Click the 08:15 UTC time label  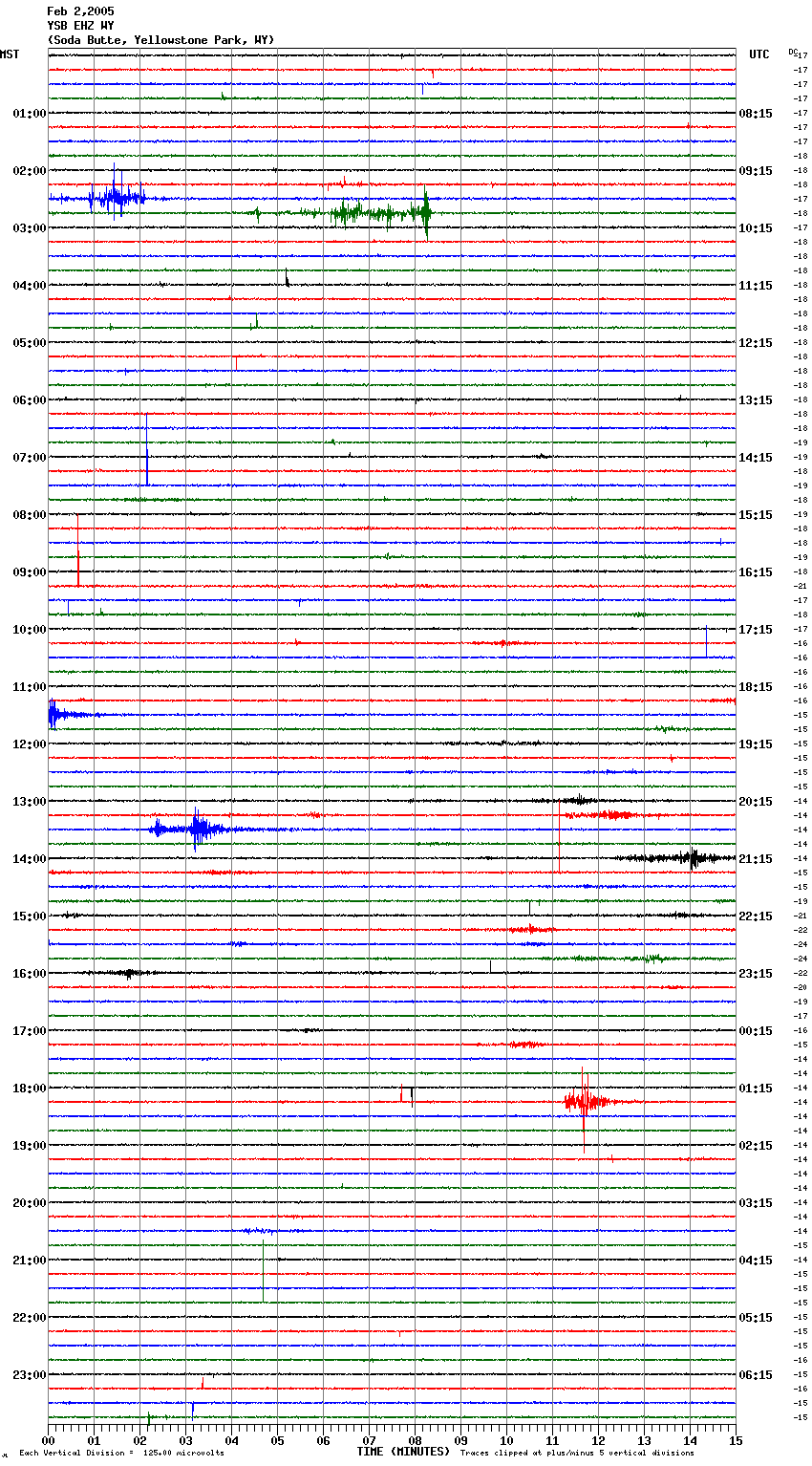(x=756, y=114)
